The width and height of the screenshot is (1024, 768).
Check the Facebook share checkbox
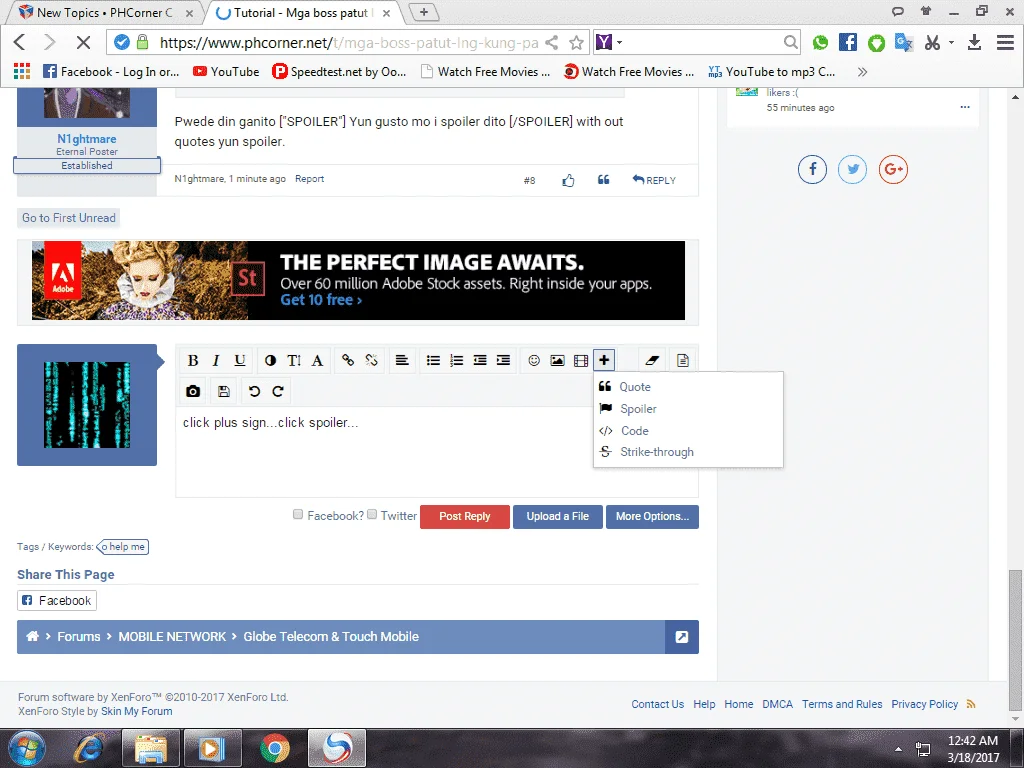click(x=298, y=515)
